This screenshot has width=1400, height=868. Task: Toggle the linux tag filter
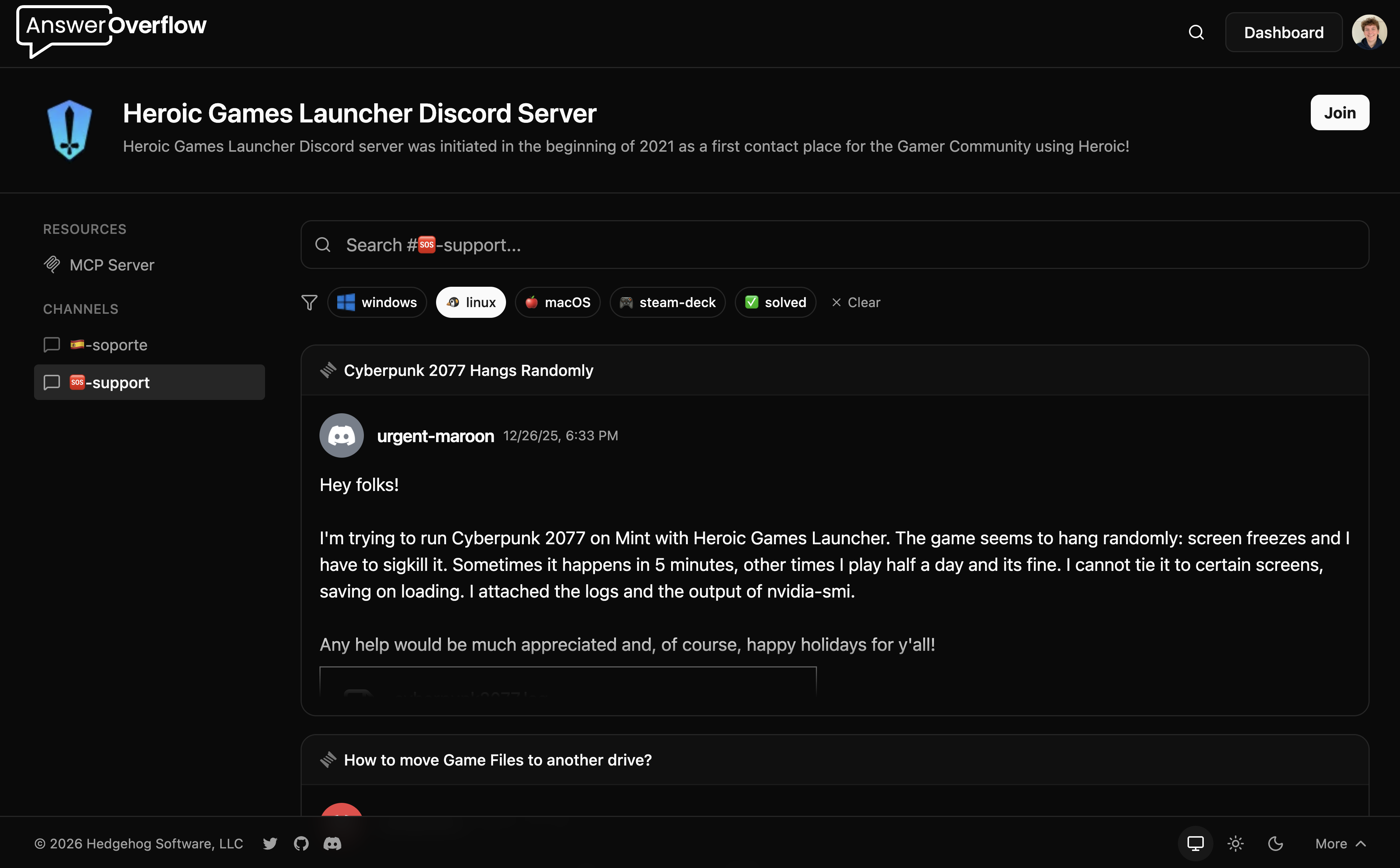471,303
